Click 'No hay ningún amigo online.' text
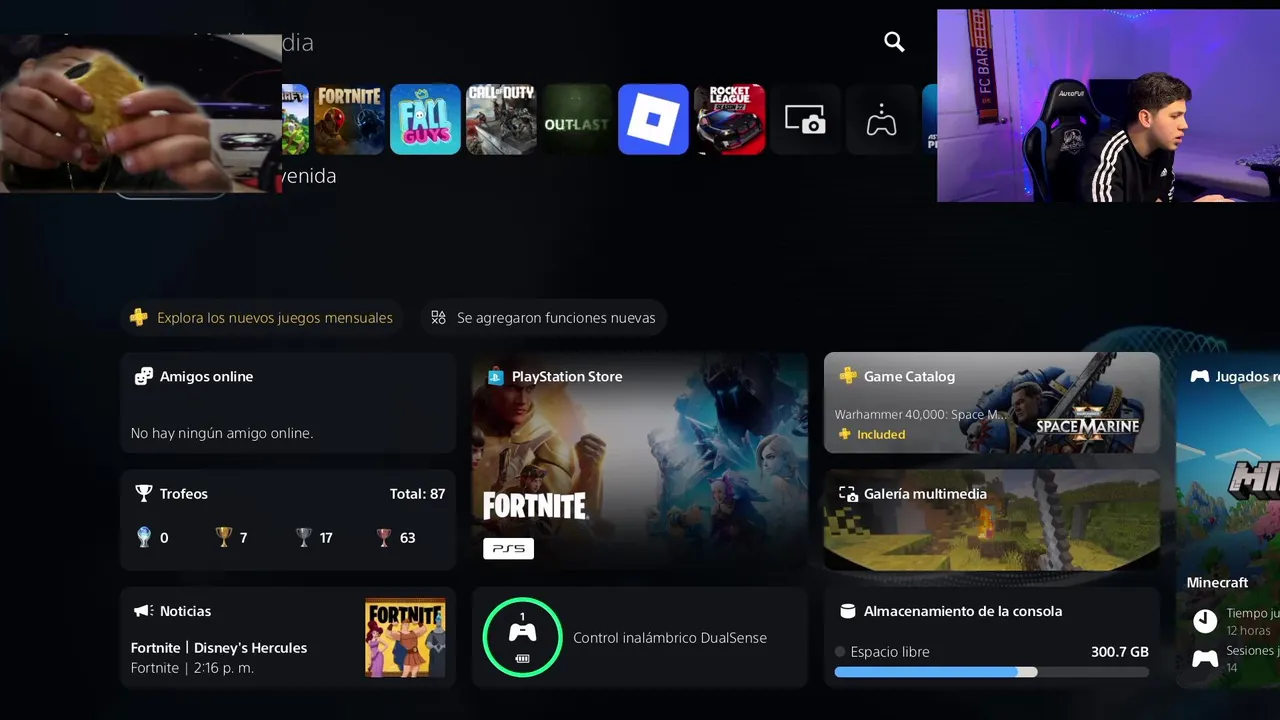The height and width of the screenshot is (720, 1280). [222, 433]
